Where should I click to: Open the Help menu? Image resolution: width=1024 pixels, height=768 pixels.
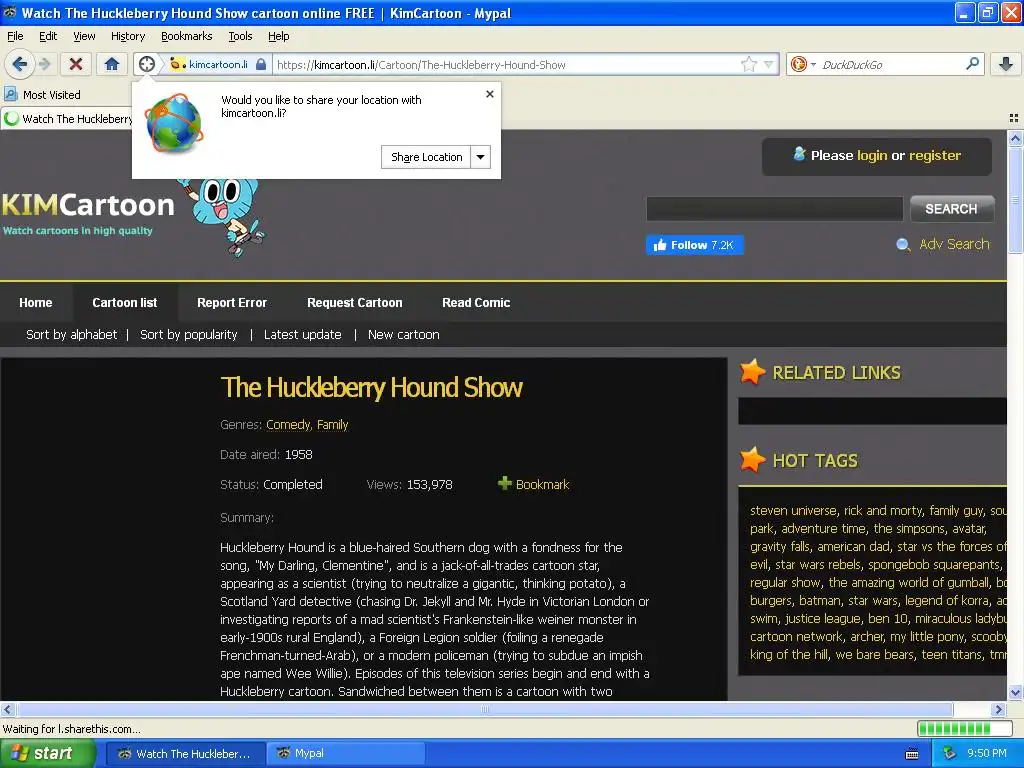point(279,36)
